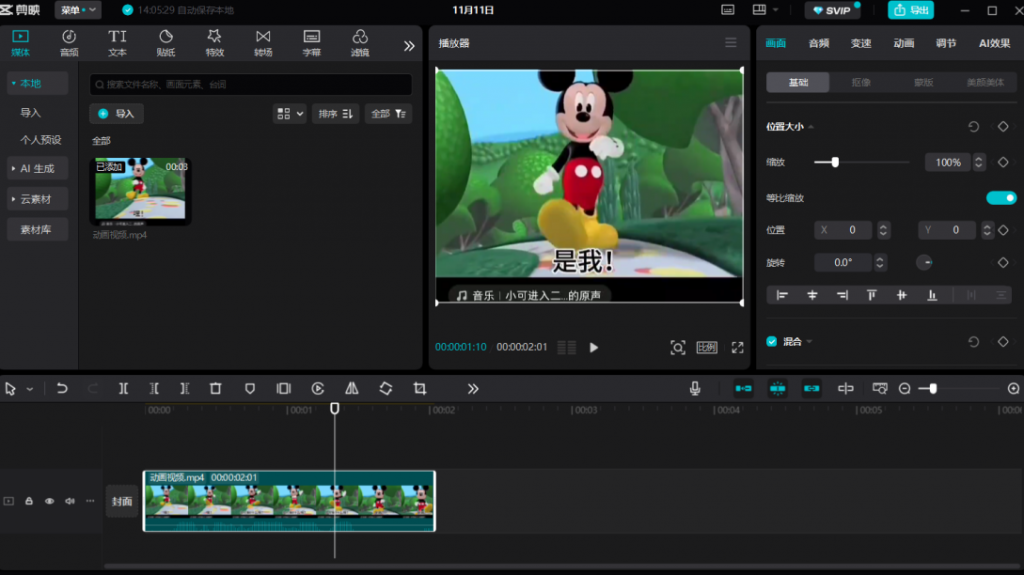1024x575 pixels.
Task: Click the 导入 import button with plus icon
Action: (x=116, y=114)
